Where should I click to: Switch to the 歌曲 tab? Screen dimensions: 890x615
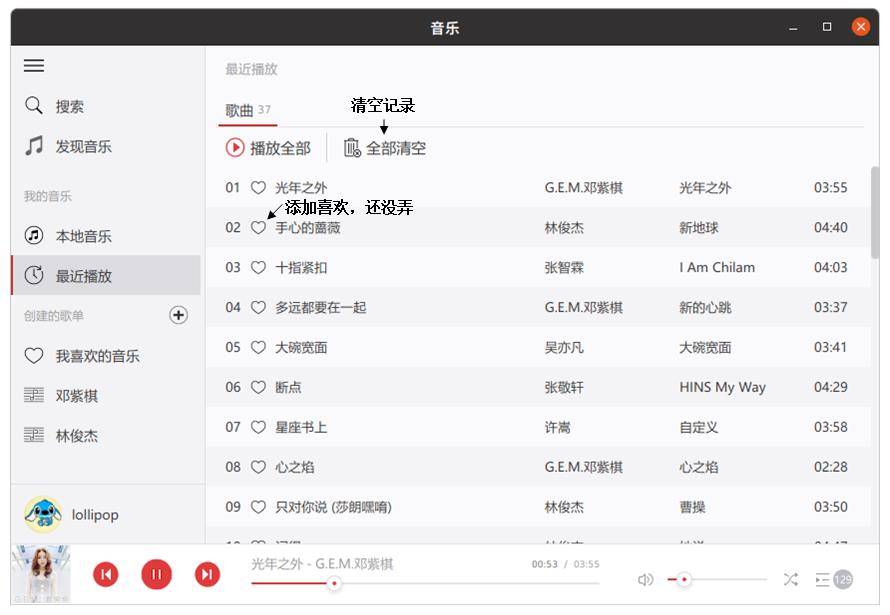(240, 111)
